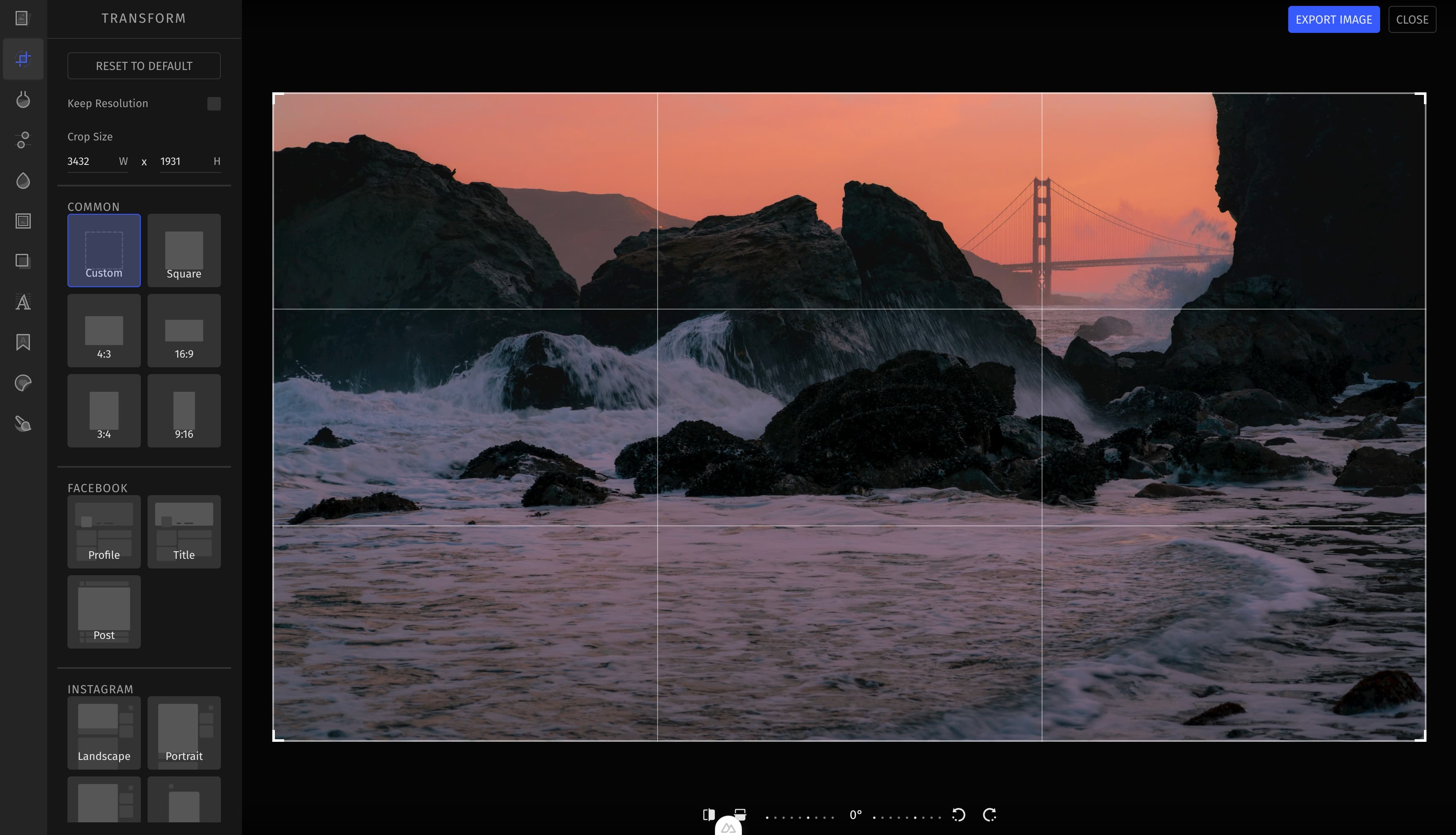Screen dimensions: 1456x835
Task: Select Instagram Portrait crop preset
Action: pyautogui.click(x=184, y=733)
